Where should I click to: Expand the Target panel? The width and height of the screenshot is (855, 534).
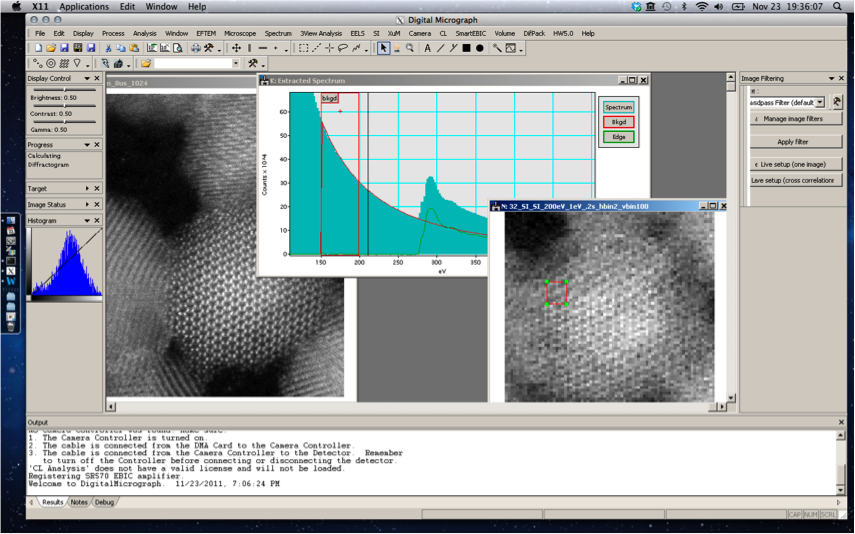coord(87,189)
